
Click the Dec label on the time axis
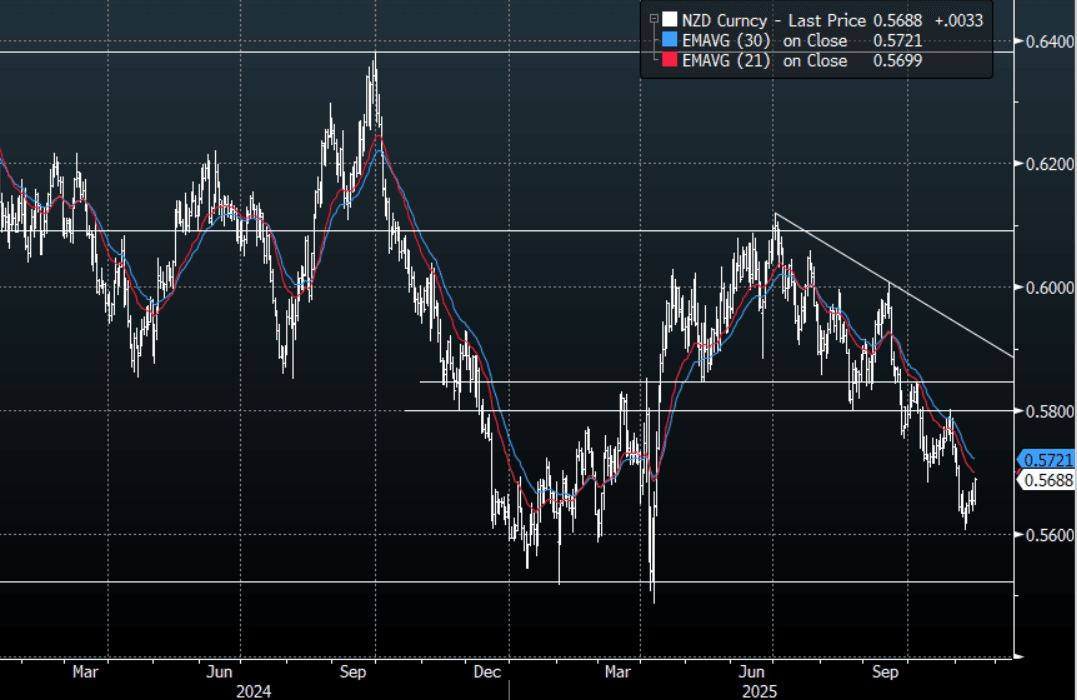(x=487, y=671)
